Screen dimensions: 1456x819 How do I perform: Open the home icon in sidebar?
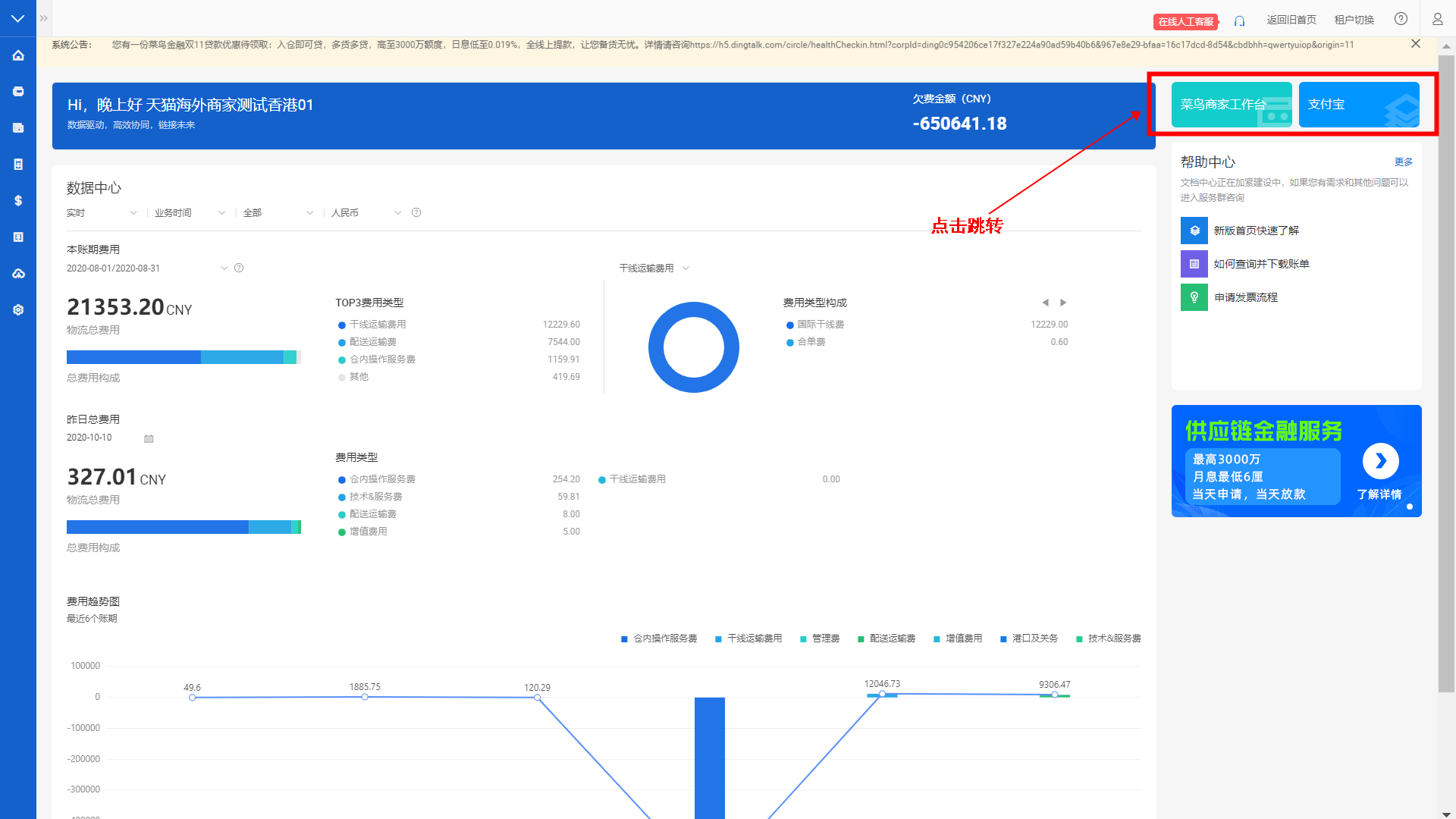[18, 55]
